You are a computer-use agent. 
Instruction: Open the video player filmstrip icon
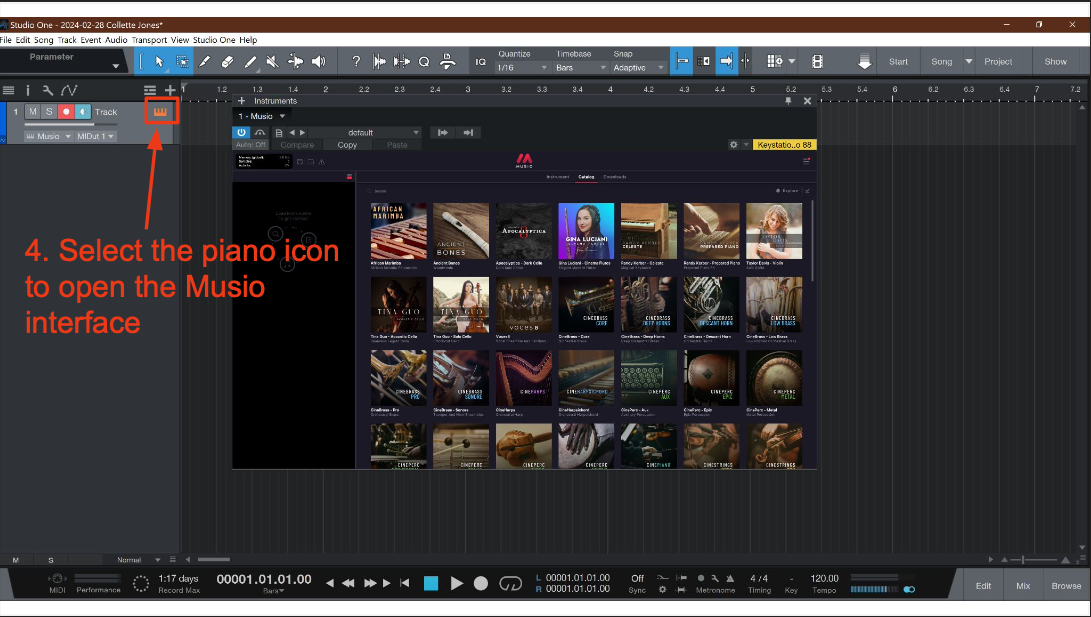[x=818, y=62]
